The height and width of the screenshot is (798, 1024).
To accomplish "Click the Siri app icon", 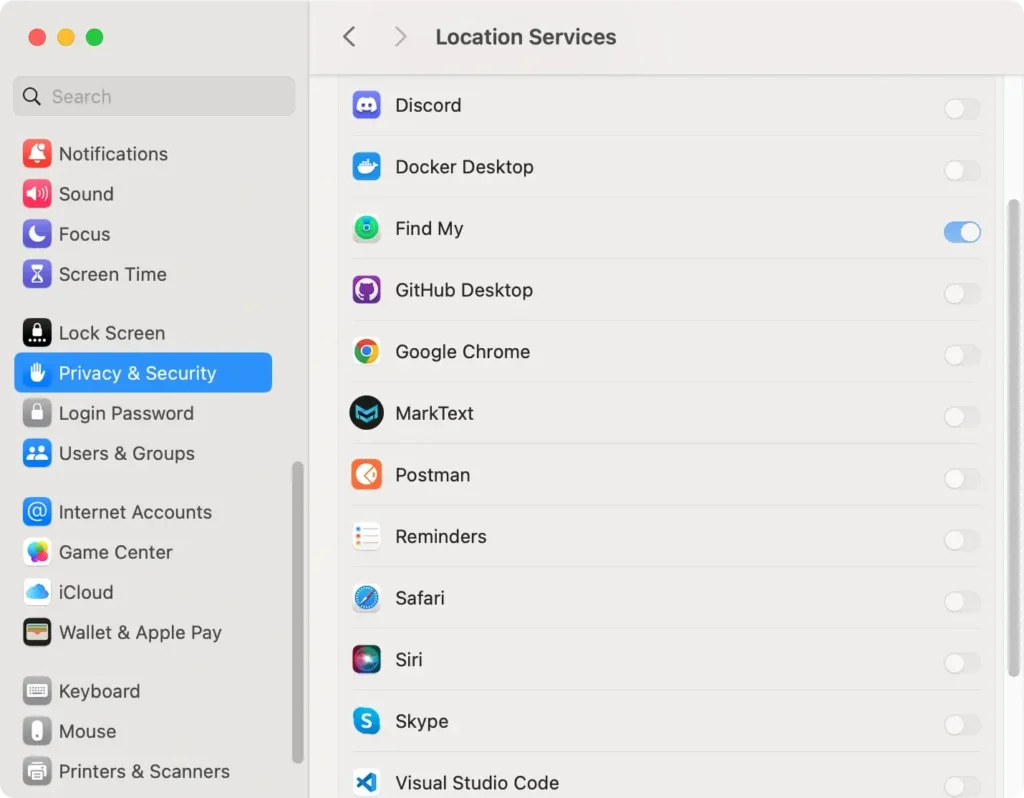I will click(366, 660).
